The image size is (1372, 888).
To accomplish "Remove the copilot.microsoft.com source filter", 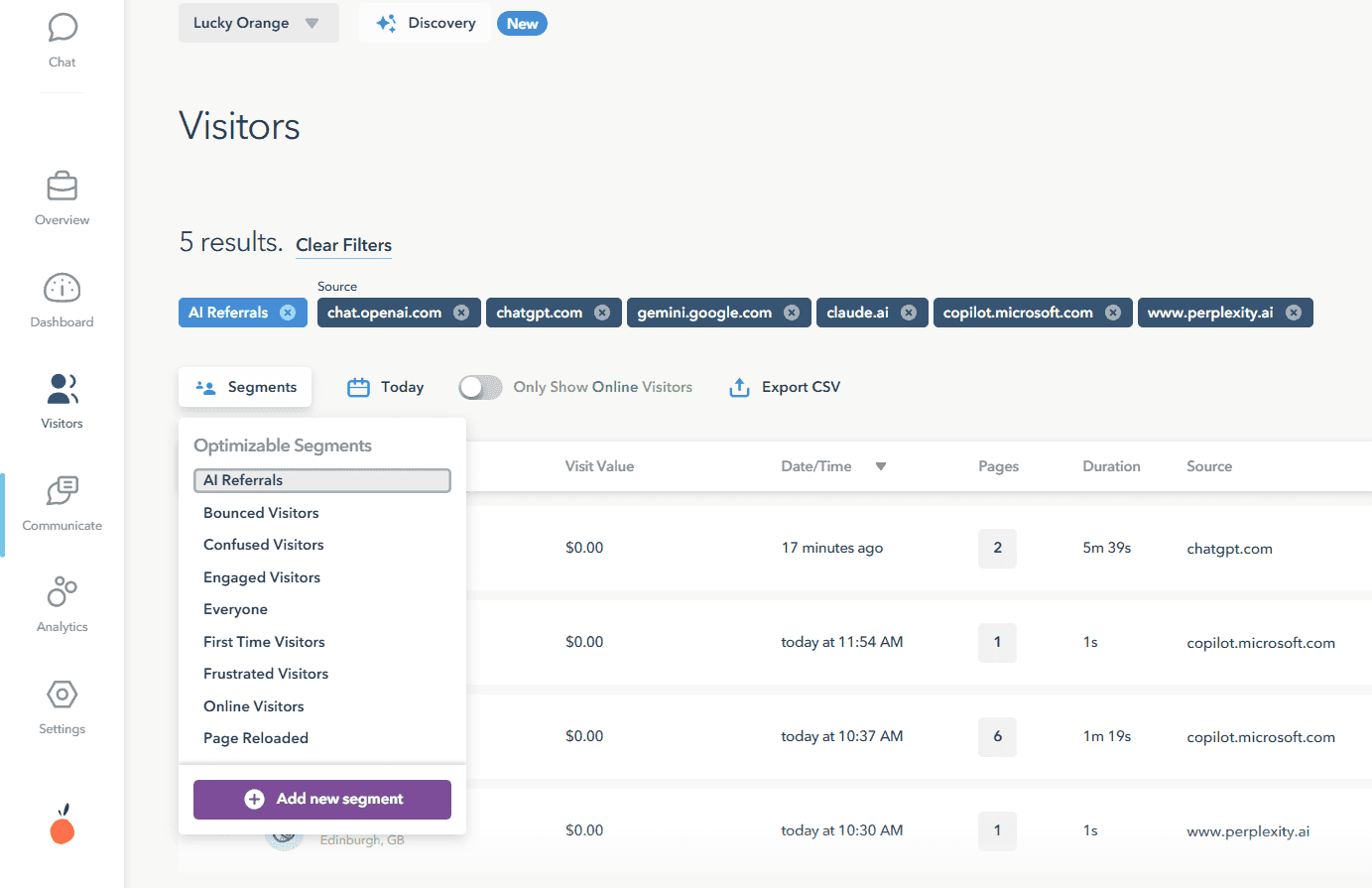I will [x=1113, y=313].
